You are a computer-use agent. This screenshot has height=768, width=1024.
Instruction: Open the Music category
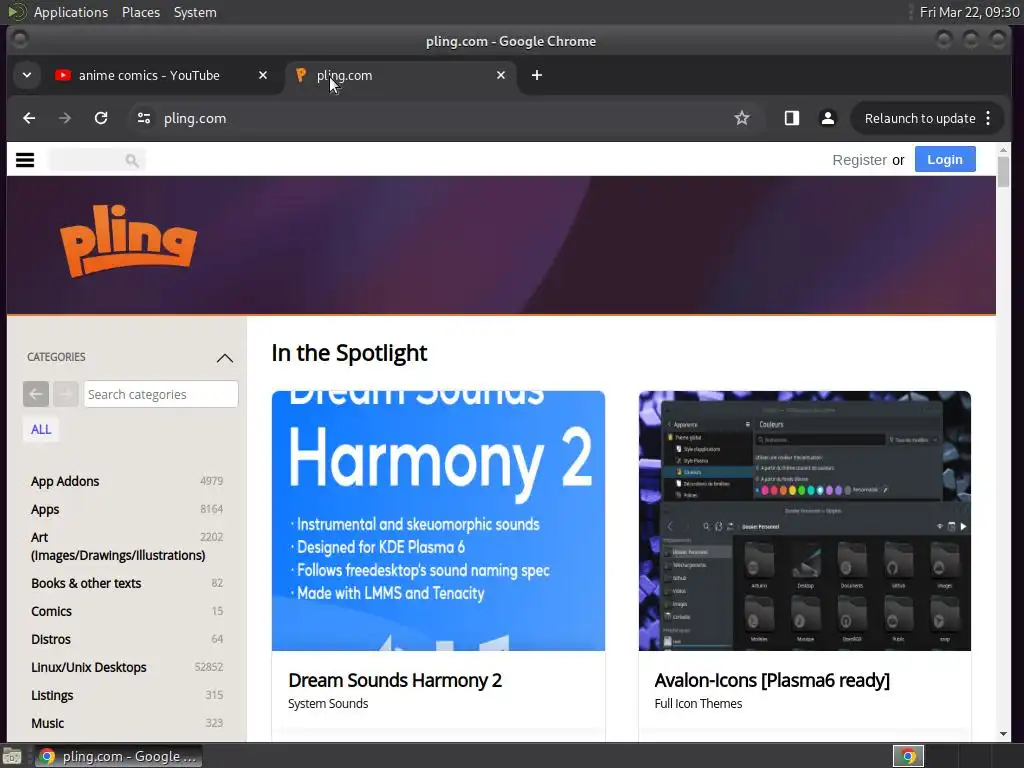pos(48,724)
